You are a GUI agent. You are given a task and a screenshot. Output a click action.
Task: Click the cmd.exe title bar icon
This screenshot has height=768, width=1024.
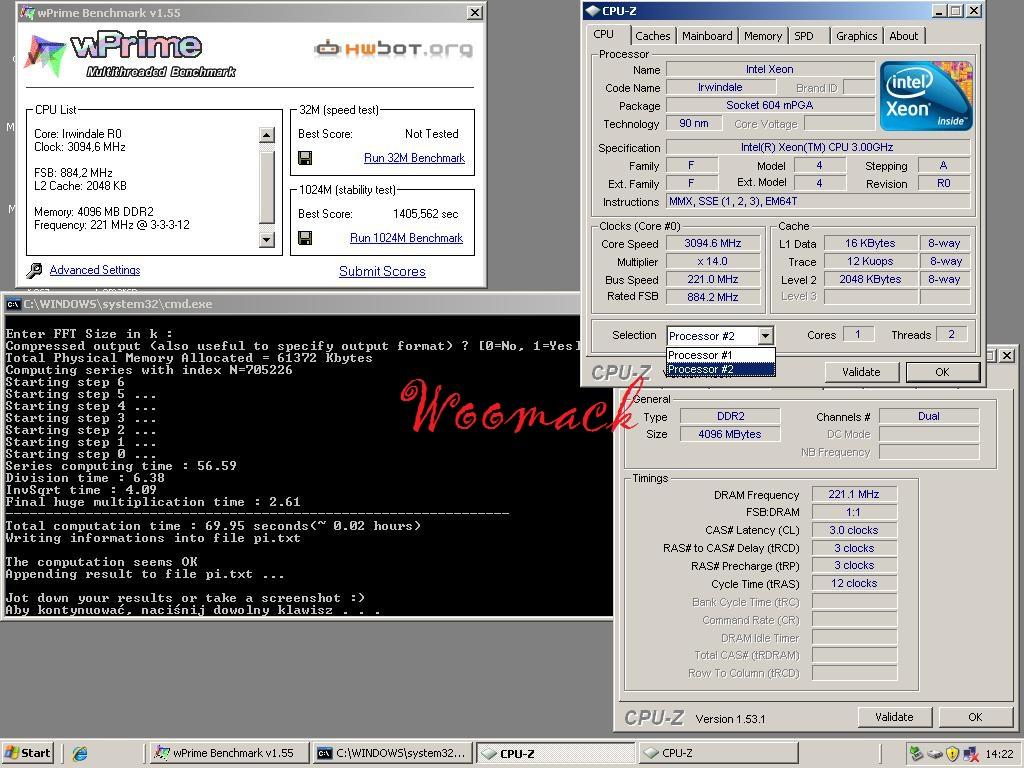point(12,304)
